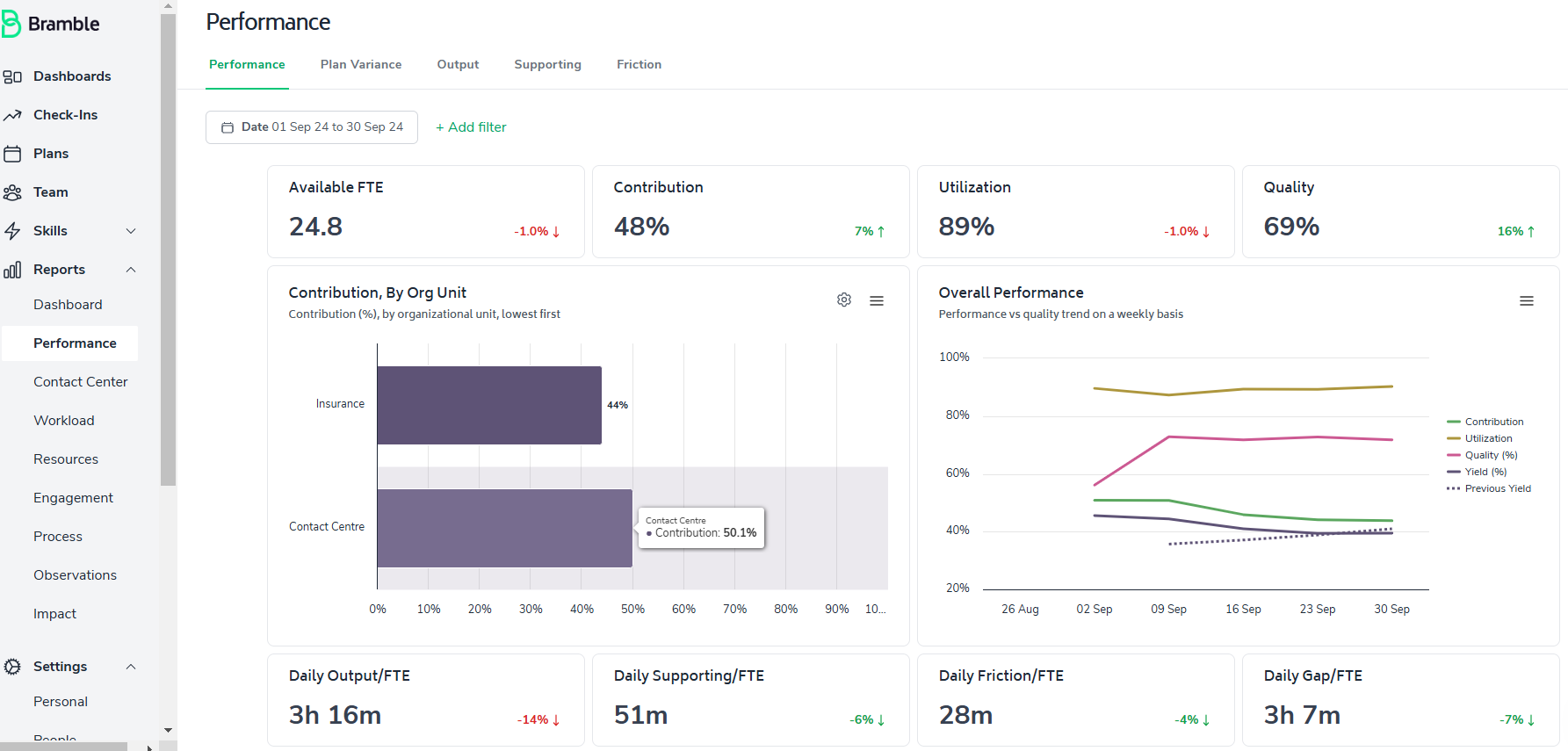Open Dashboards from the sidebar icon
This screenshot has height=751, width=1568.
(12, 76)
